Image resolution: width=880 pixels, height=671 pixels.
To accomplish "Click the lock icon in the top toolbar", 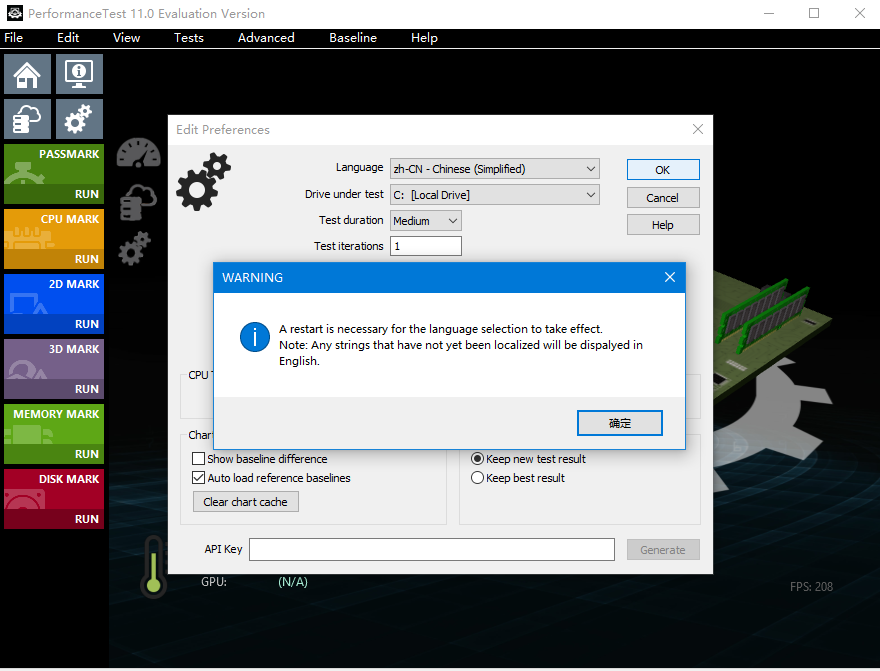I will click(x=27, y=119).
